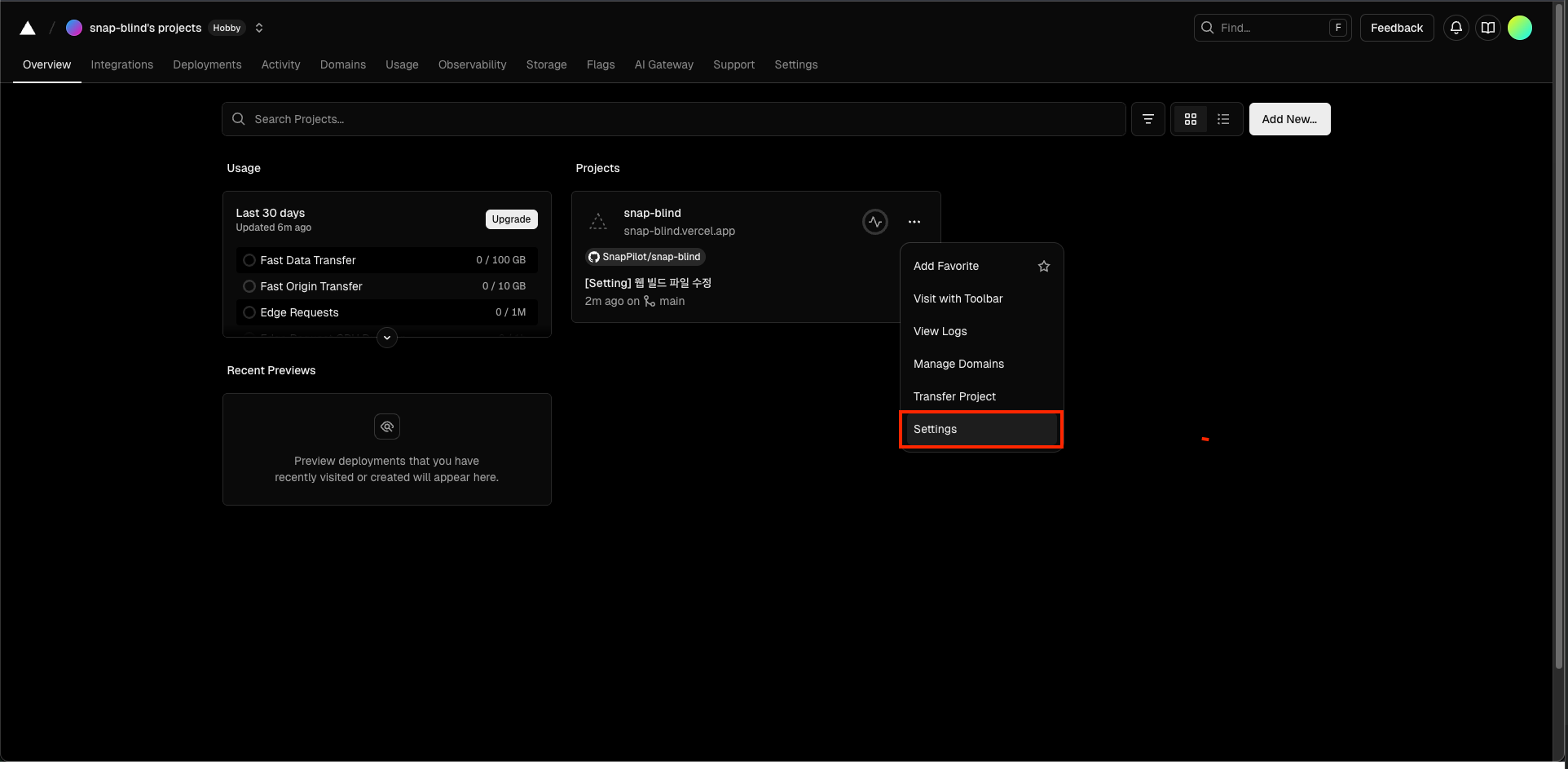1568x769 pixels.
Task: Focus the Search Projects field
Action: click(673, 119)
